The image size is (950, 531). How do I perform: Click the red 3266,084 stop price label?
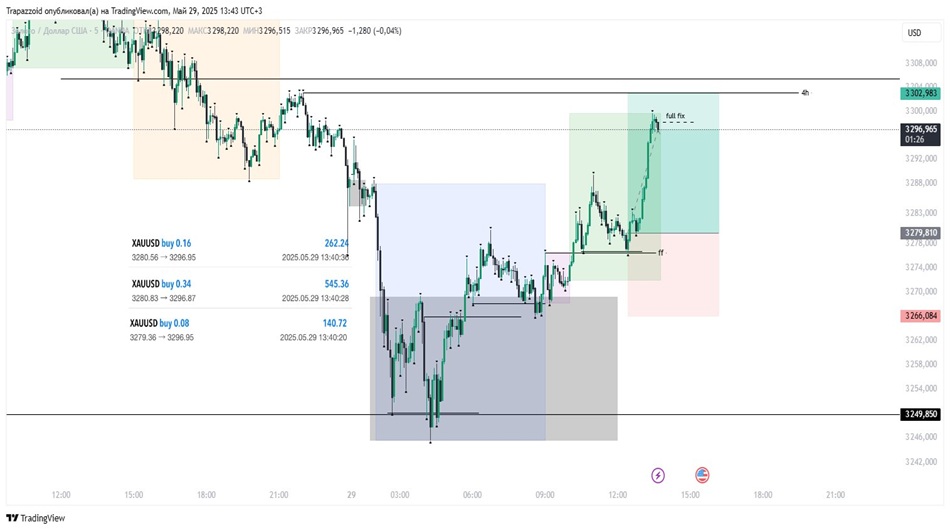pyautogui.click(x=920, y=316)
